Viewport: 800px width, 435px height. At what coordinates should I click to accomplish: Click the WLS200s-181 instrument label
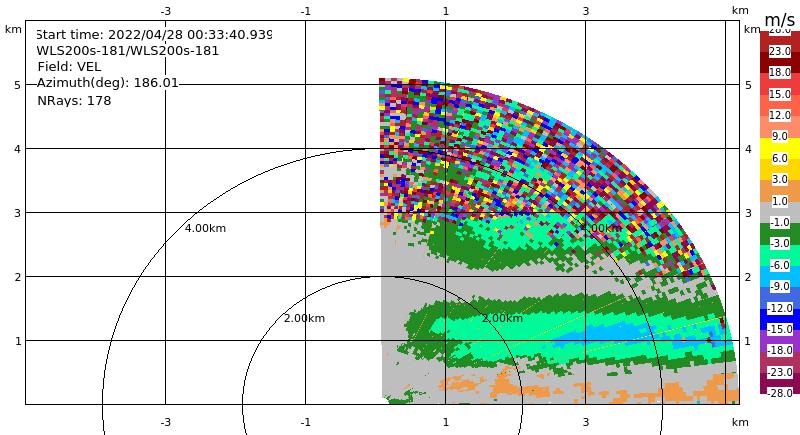pos(128,51)
